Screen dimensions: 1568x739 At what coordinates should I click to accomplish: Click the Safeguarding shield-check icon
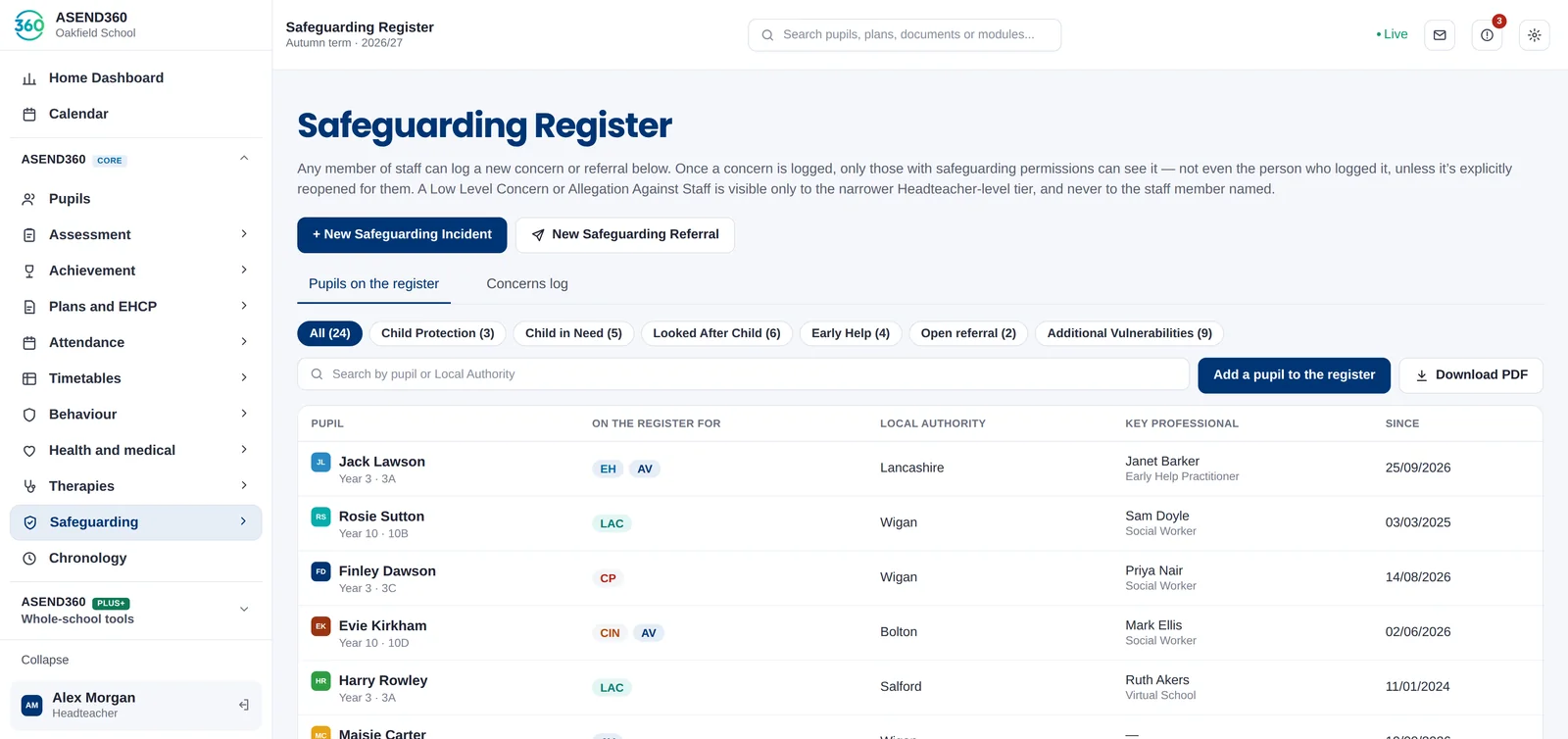[30, 522]
